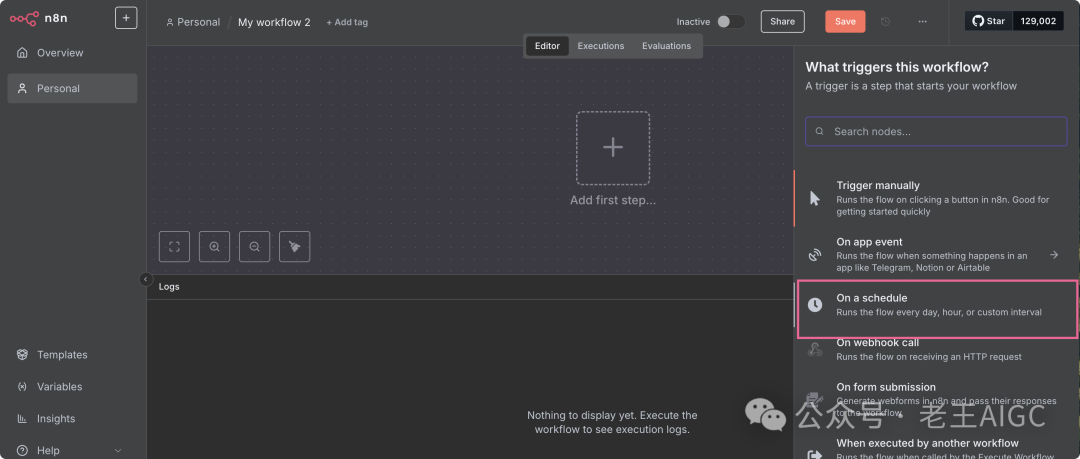Click the Share button
This screenshot has height=459, width=1080.
tap(782, 21)
